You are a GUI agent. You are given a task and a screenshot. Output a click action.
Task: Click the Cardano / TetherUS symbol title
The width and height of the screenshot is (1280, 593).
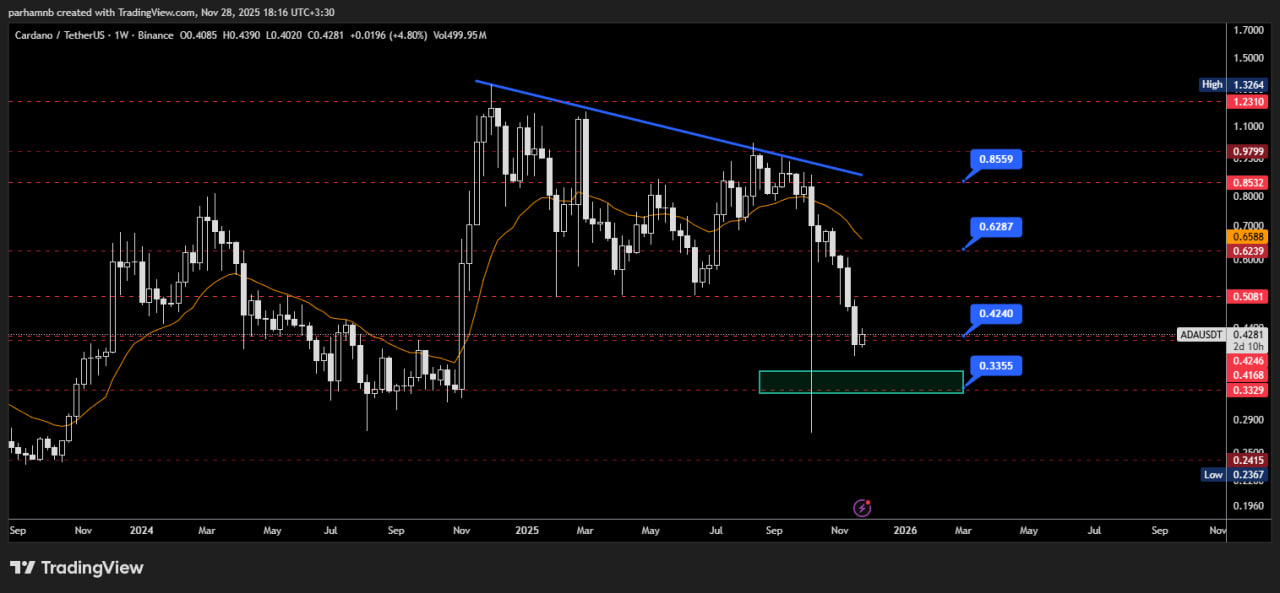click(57, 35)
